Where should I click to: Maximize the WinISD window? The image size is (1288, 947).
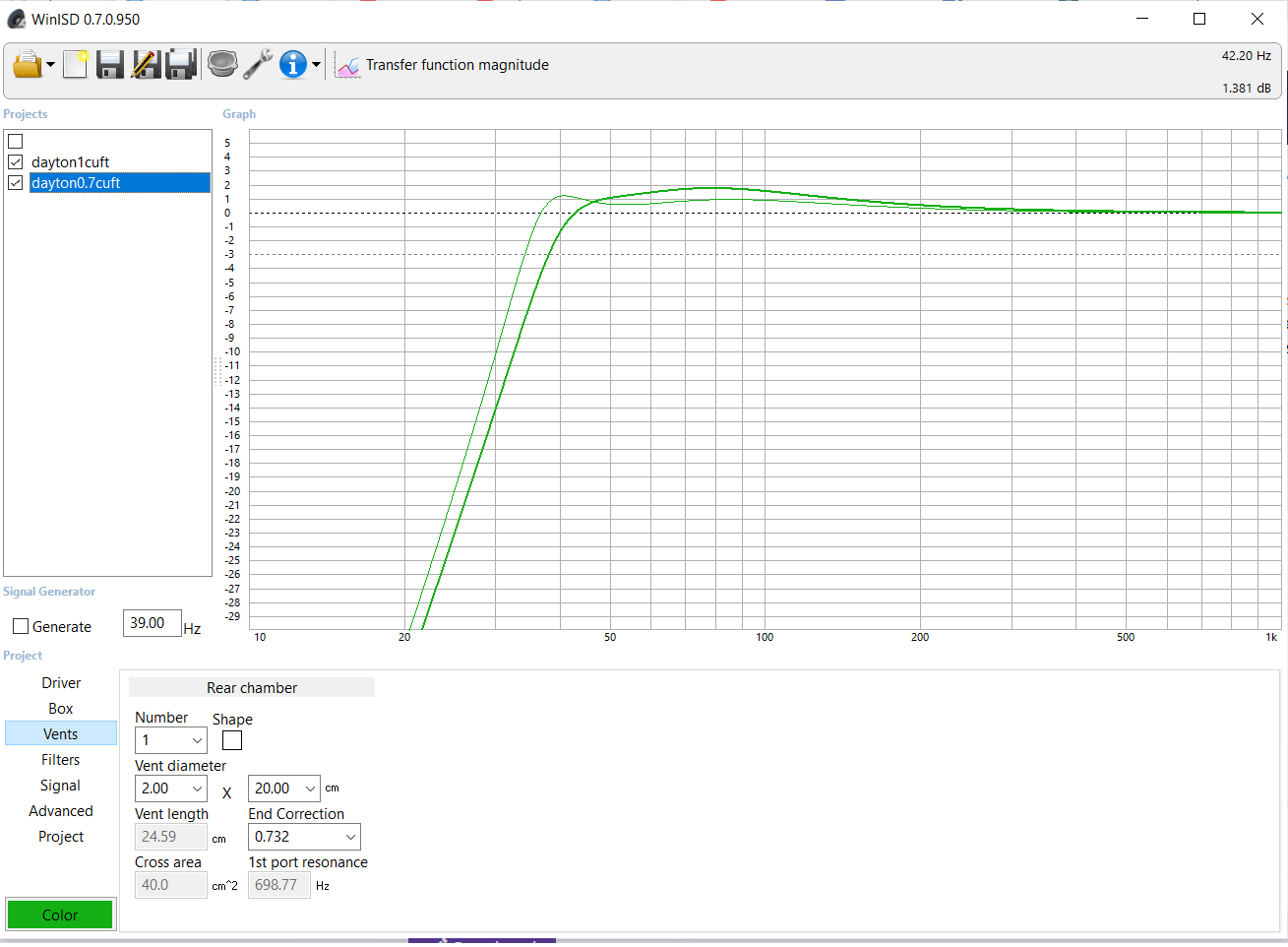[x=1199, y=19]
